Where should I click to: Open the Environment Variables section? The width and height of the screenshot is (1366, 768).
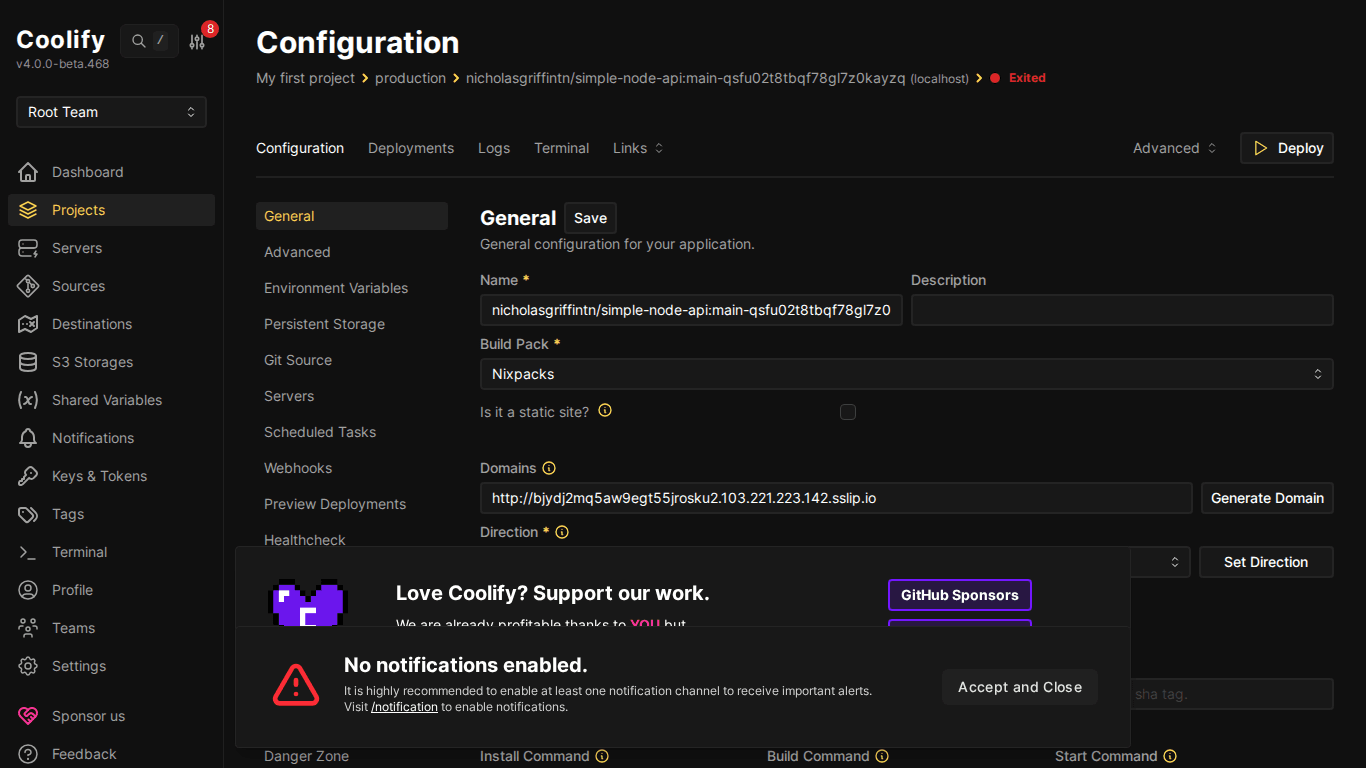(335, 288)
